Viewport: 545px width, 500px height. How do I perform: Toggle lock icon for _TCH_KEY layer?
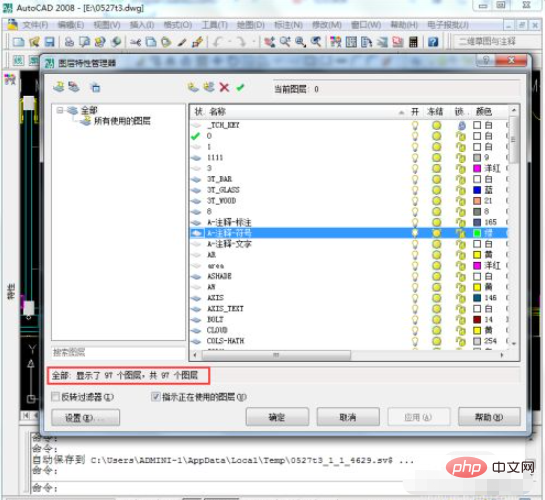(x=461, y=125)
